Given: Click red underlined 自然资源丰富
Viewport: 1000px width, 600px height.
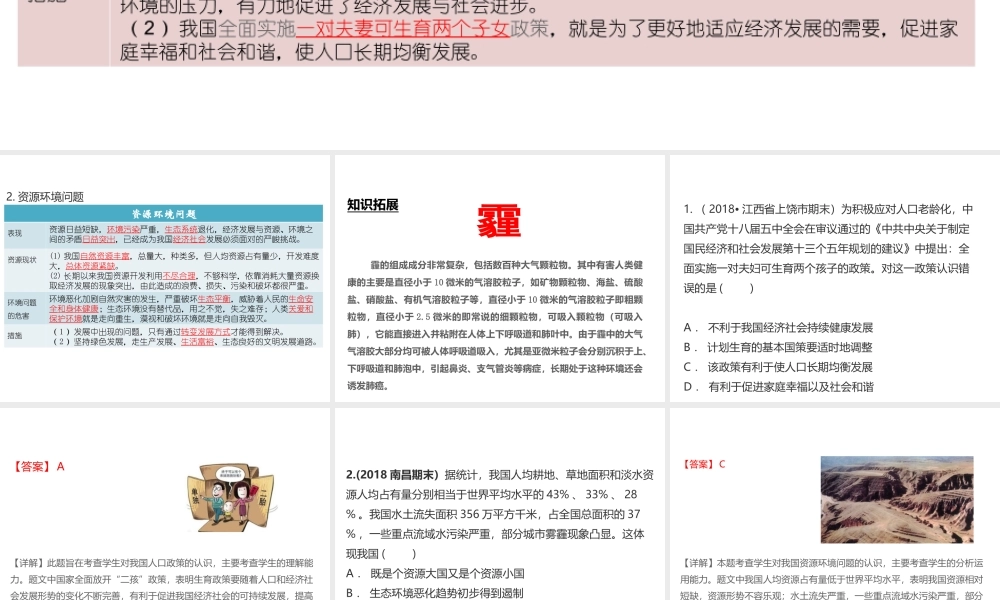Looking at the screenshot, I should pyautogui.click(x=105, y=256).
